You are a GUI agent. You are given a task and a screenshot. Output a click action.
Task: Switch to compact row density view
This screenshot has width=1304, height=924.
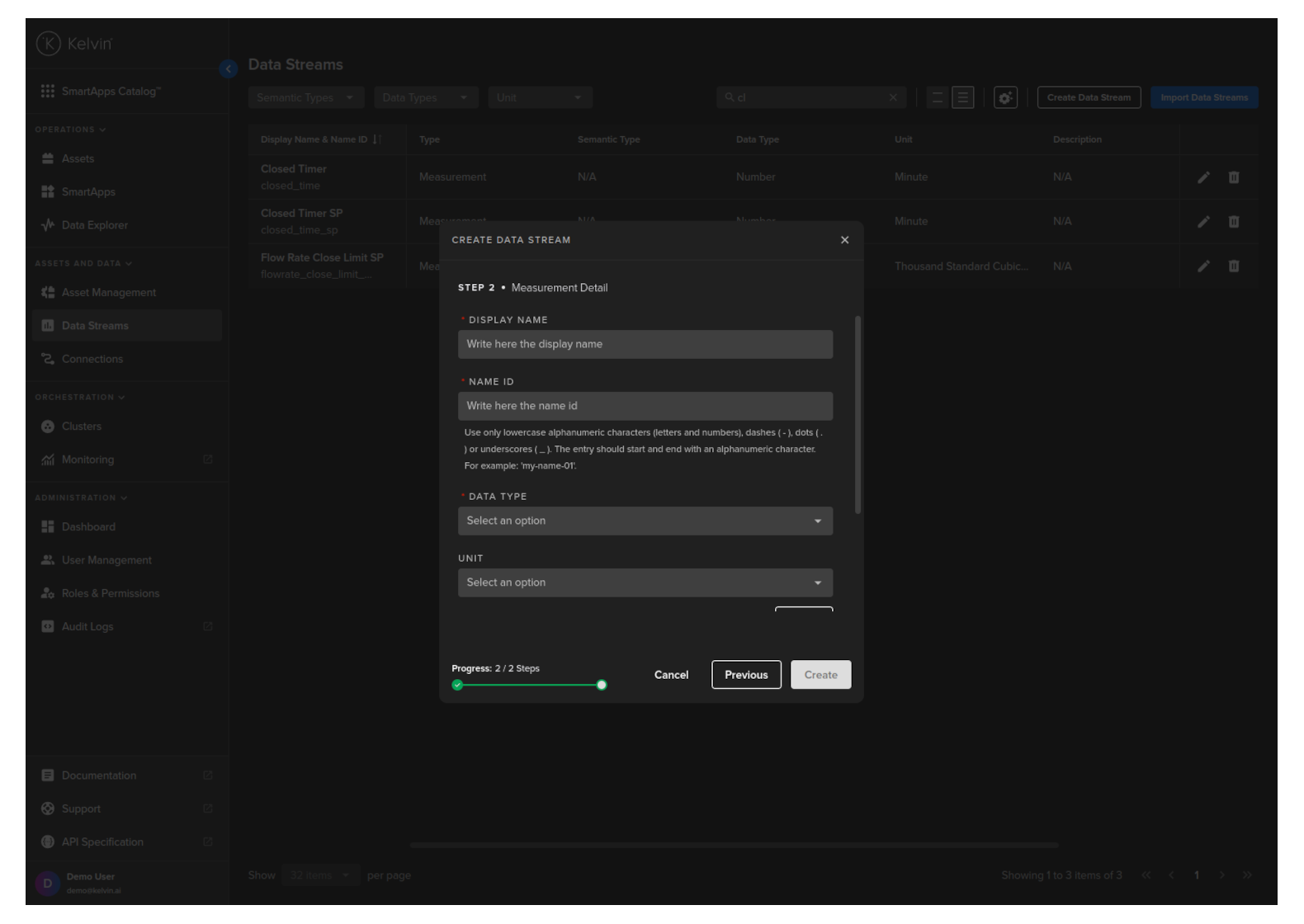click(937, 97)
